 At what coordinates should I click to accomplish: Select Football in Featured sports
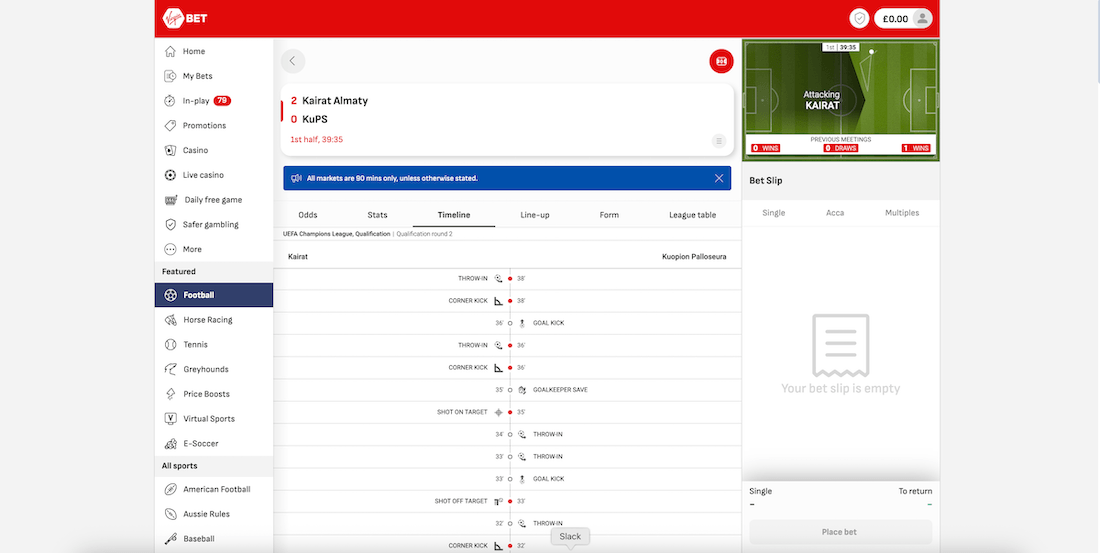[x=214, y=295]
